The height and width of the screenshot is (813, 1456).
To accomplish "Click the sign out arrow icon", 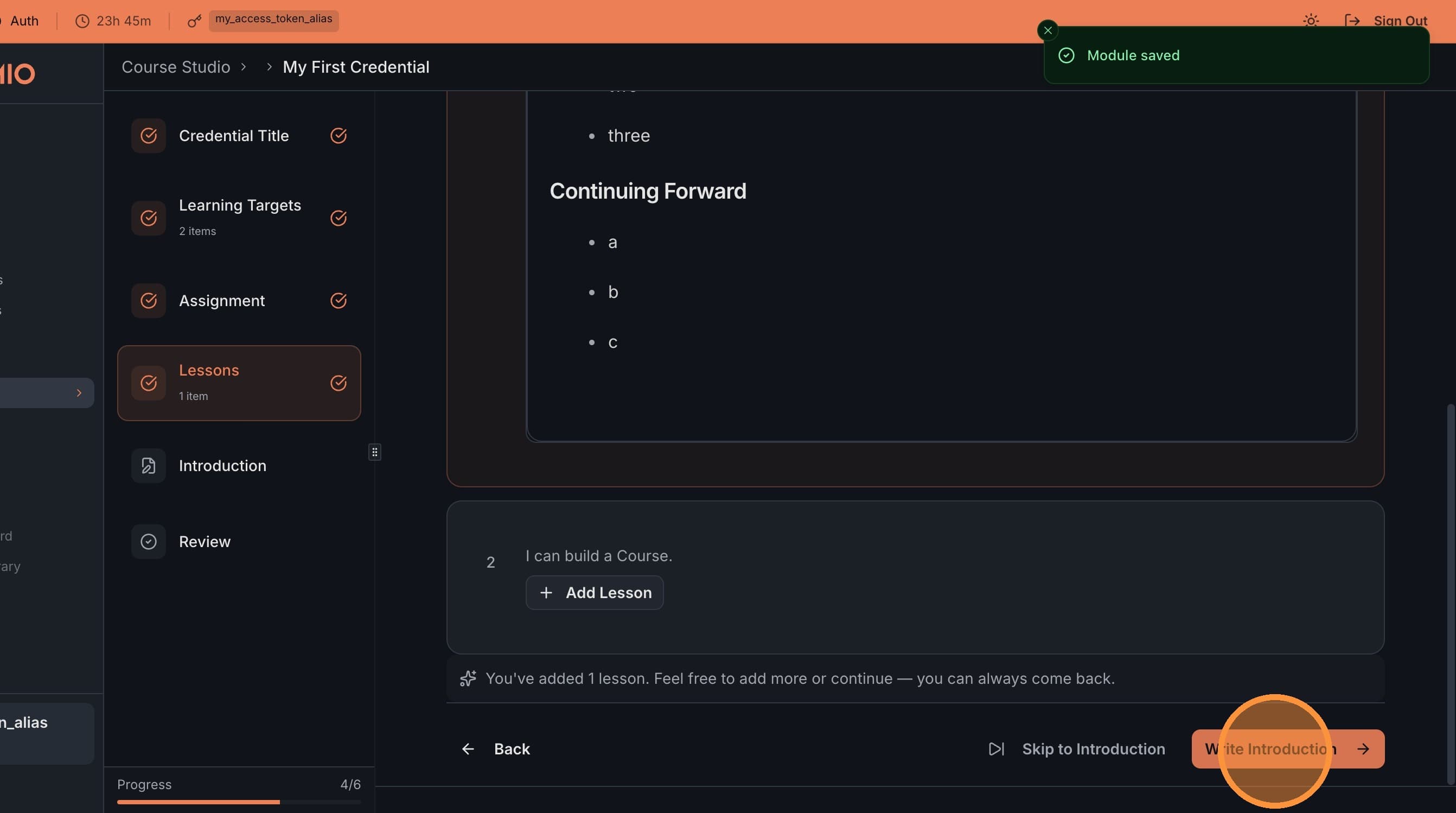I will [1352, 21].
